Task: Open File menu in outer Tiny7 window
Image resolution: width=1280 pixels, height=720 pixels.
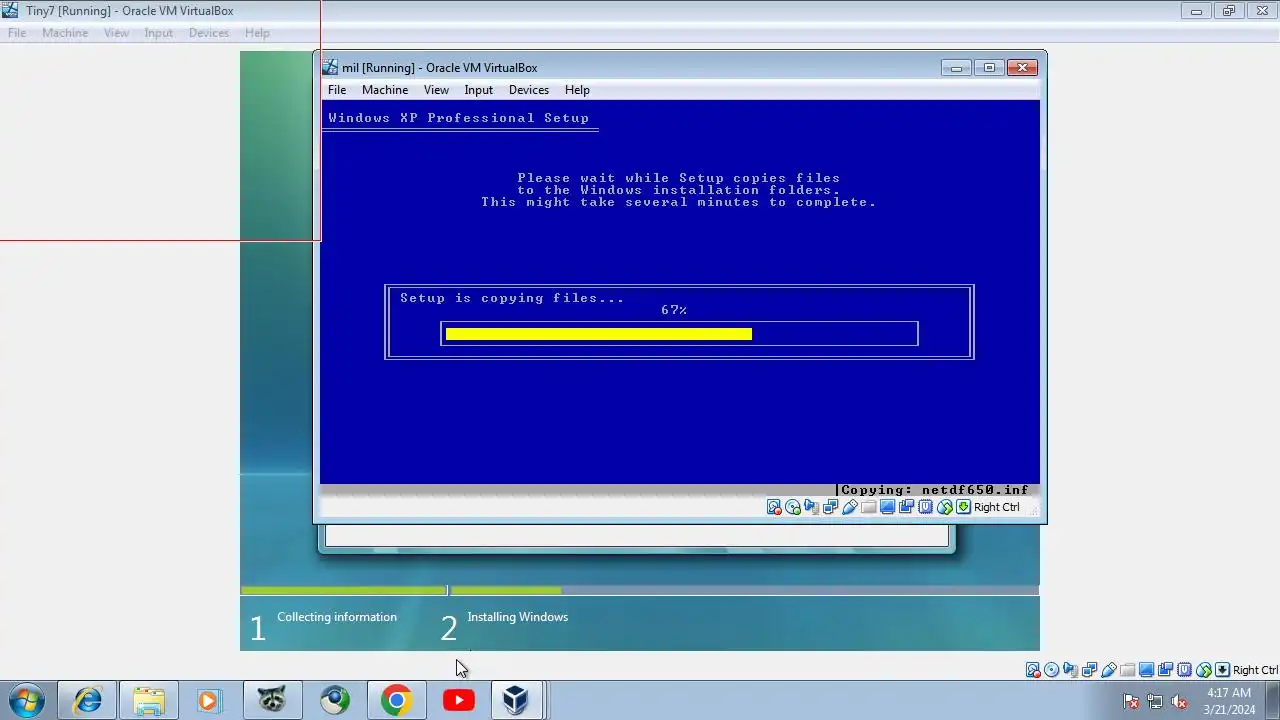Action: point(17,33)
